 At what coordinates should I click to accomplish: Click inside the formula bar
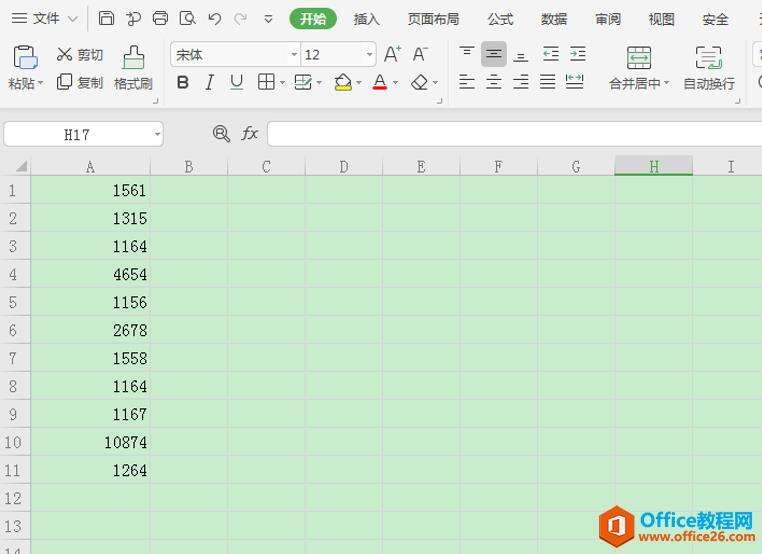514,134
